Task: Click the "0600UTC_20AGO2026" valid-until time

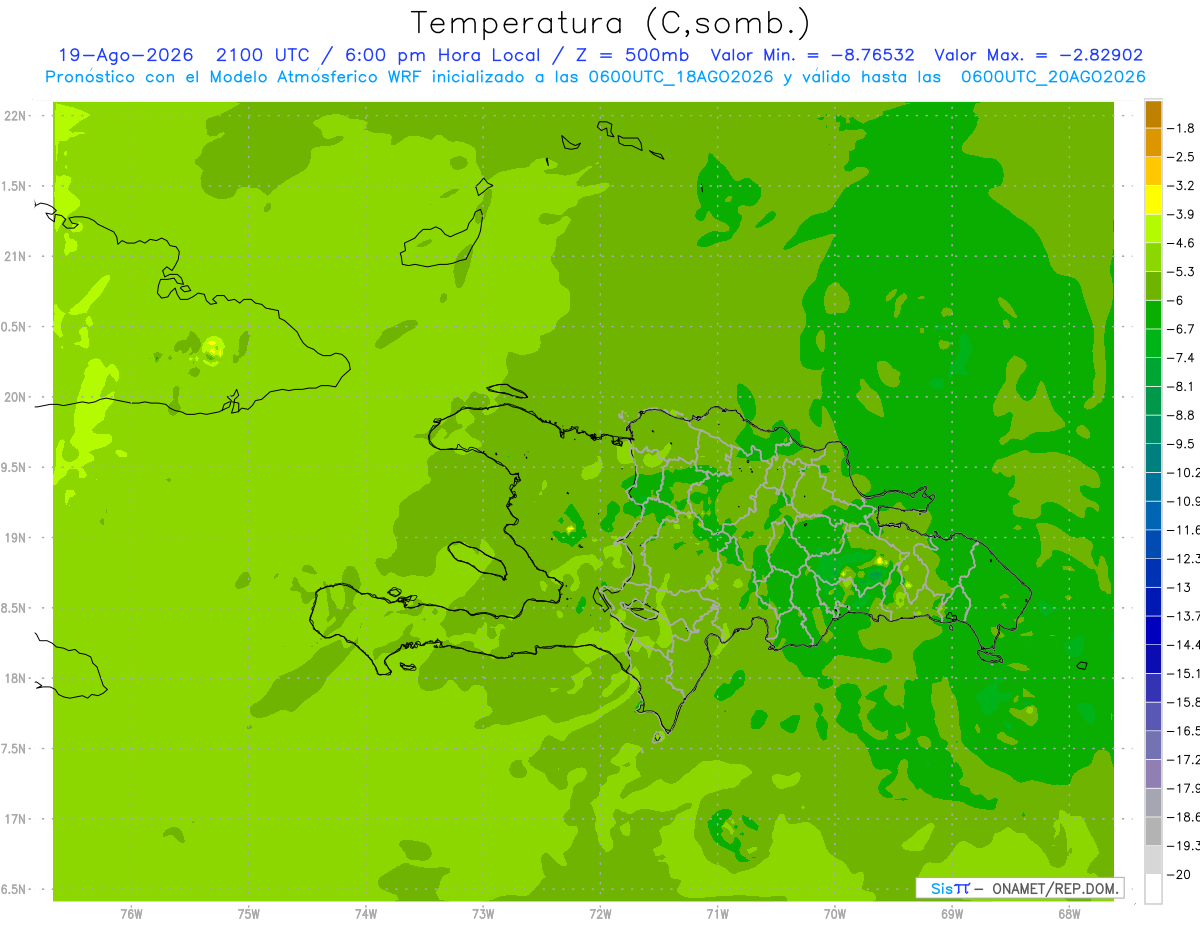Action: point(1054,77)
